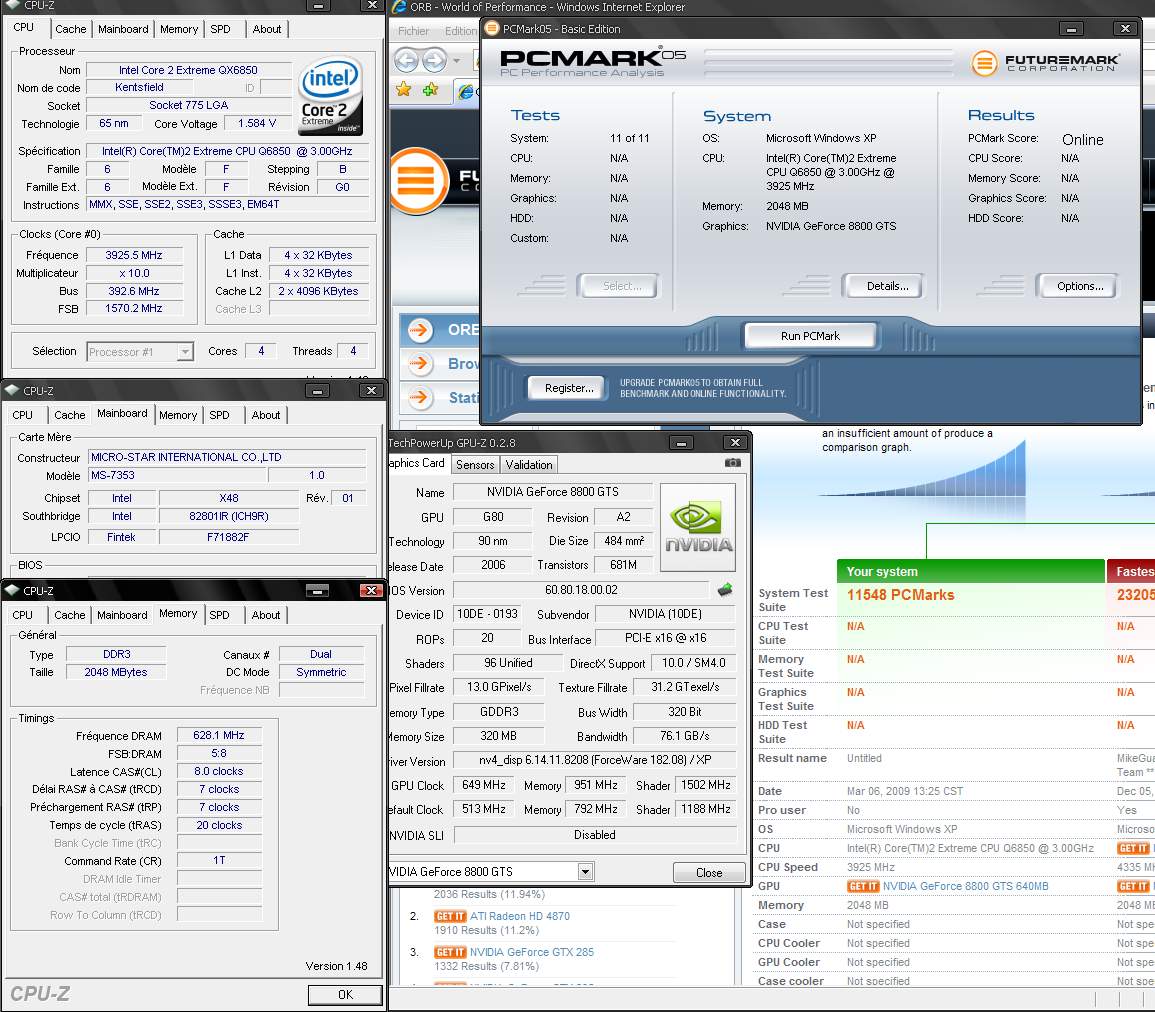Click the Internet Explorer title bar icon
This screenshot has width=1155, height=1012.
399,7
